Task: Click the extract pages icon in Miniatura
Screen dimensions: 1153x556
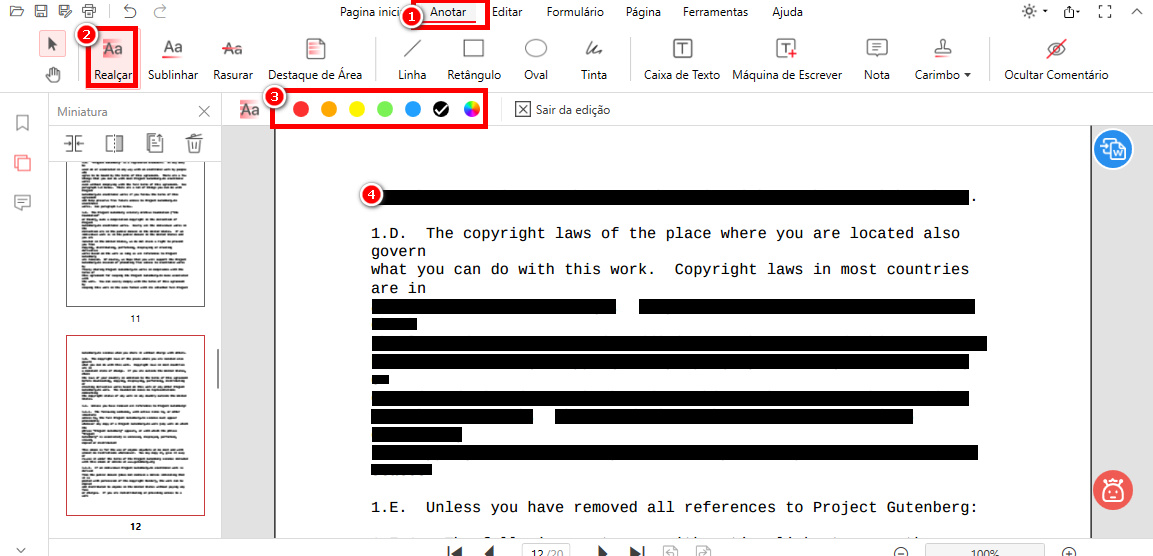Action: tap(154, 143)
